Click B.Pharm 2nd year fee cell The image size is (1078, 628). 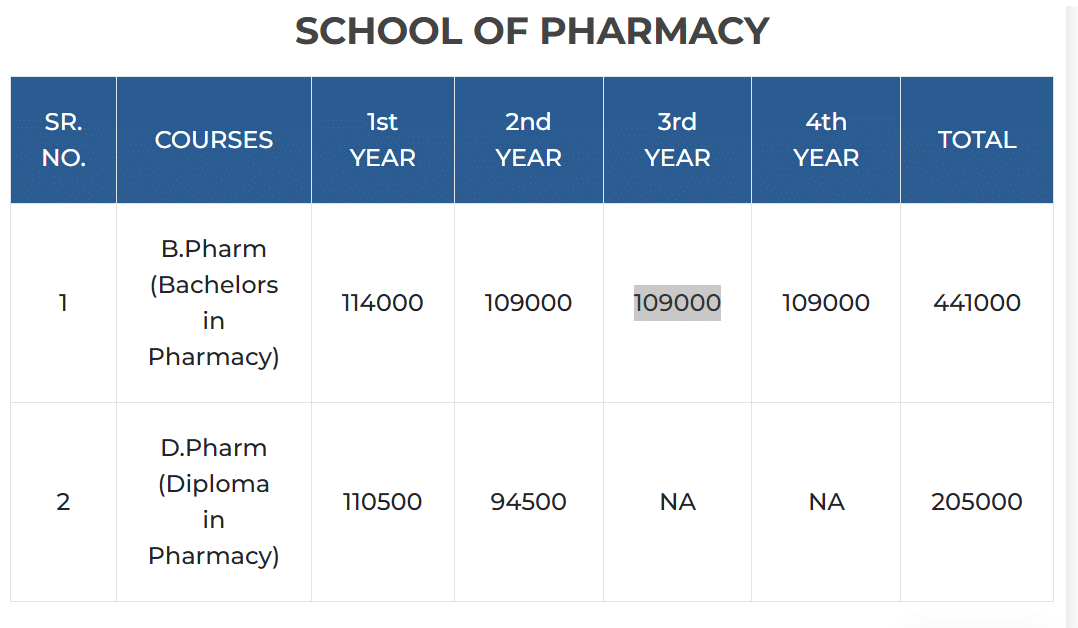(x=528, y=303)
